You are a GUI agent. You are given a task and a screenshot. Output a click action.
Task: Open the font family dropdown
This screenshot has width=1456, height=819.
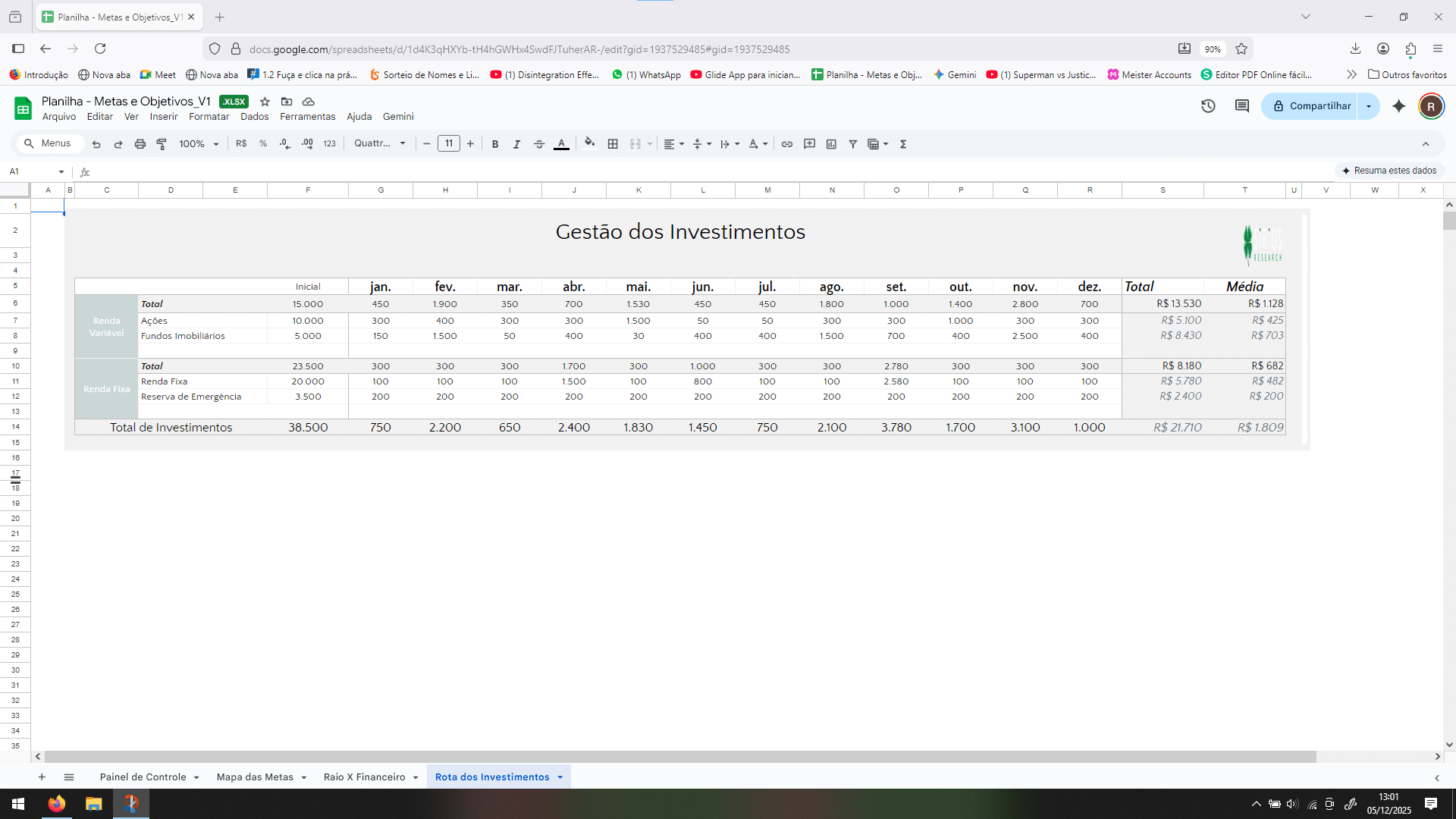[380, 143]
